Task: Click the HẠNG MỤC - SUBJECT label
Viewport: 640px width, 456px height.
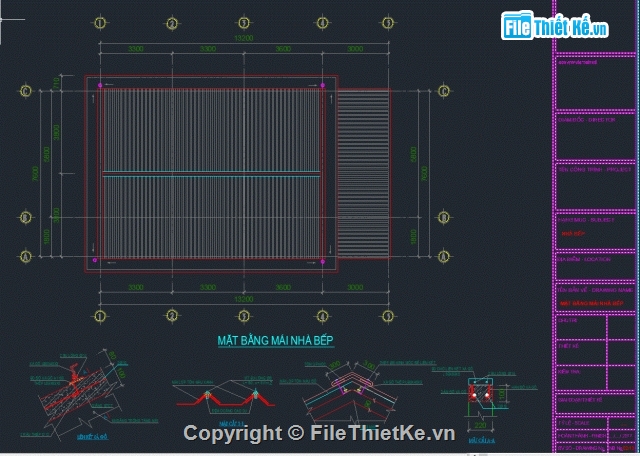Action: pos(586,220)
